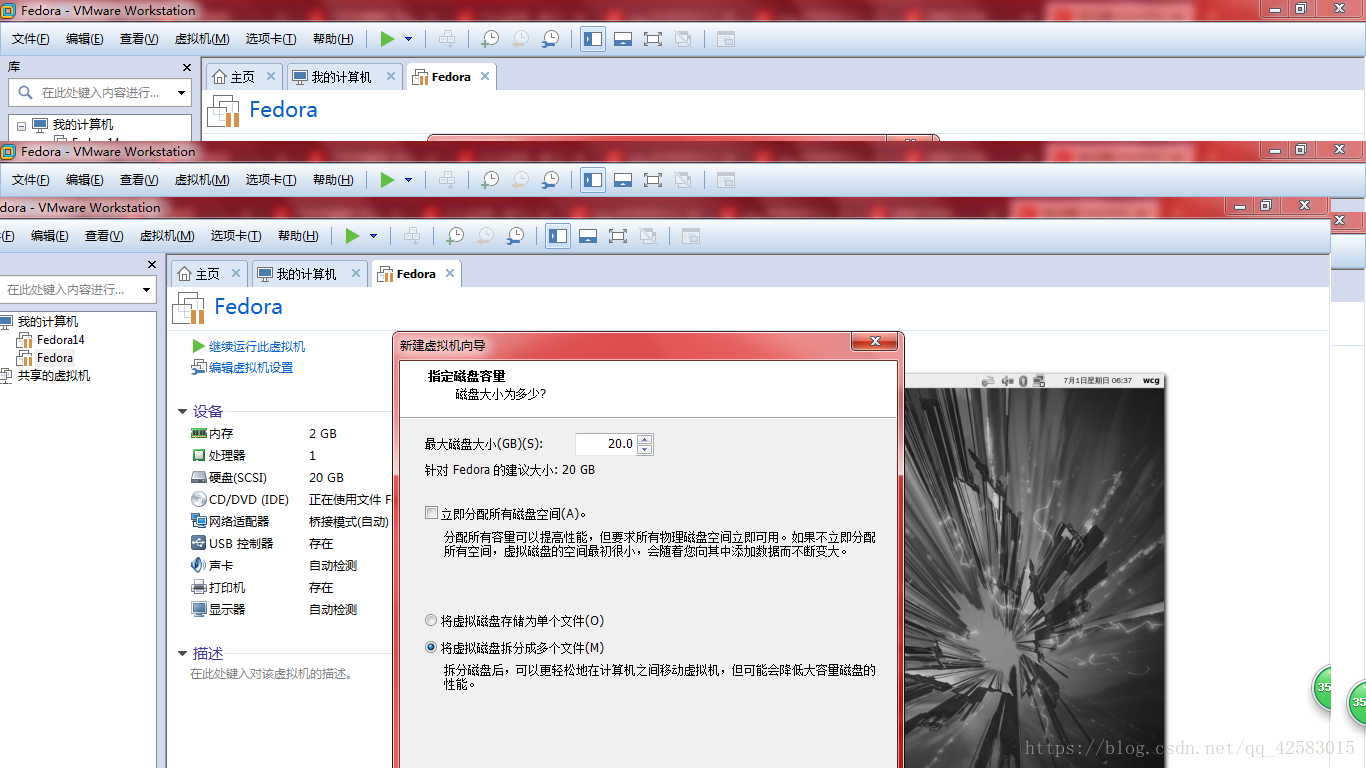This screenshot has height=768, width=1366.
Task: Toggle library panel icon in front window toolbar
Action: [x=558, y=236]
